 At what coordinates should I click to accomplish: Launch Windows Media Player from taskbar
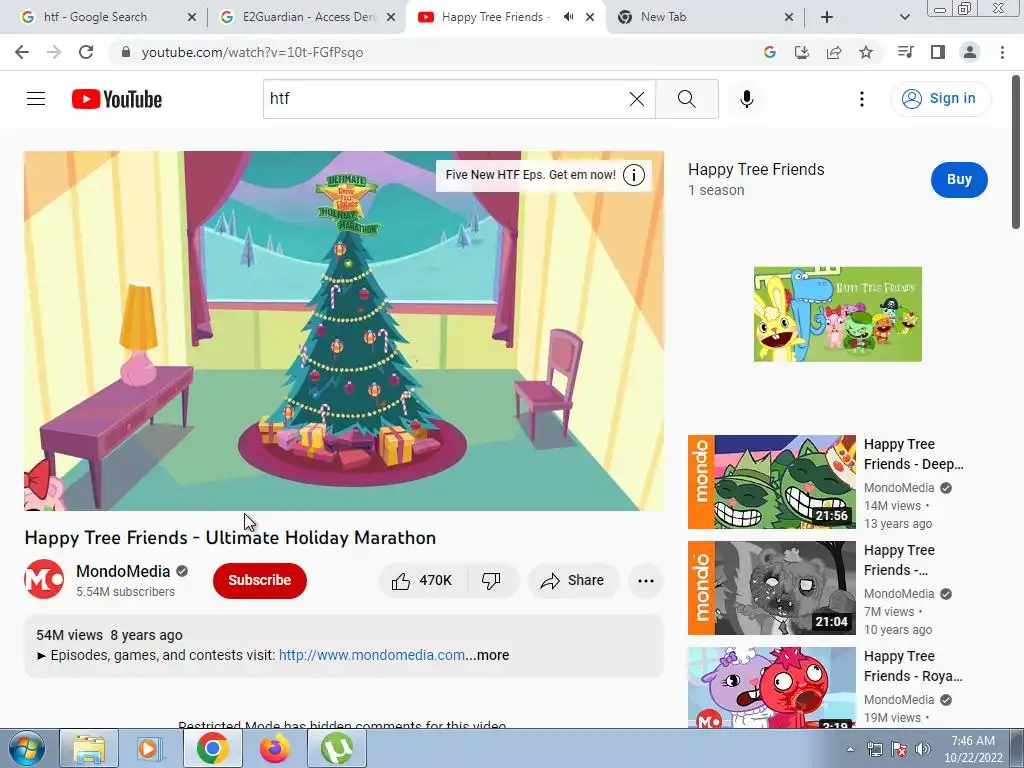pos(150,748)
